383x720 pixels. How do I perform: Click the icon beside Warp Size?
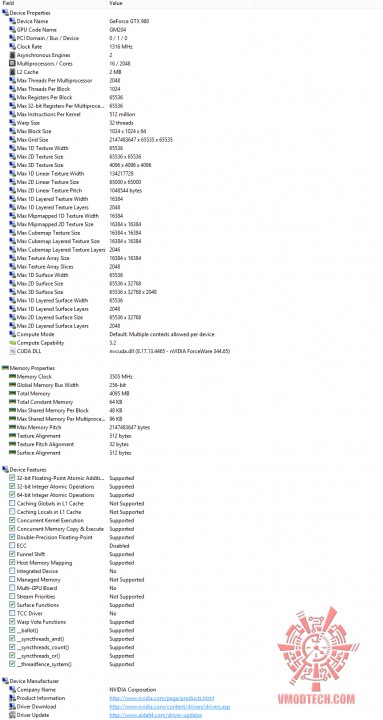point(12,123)
